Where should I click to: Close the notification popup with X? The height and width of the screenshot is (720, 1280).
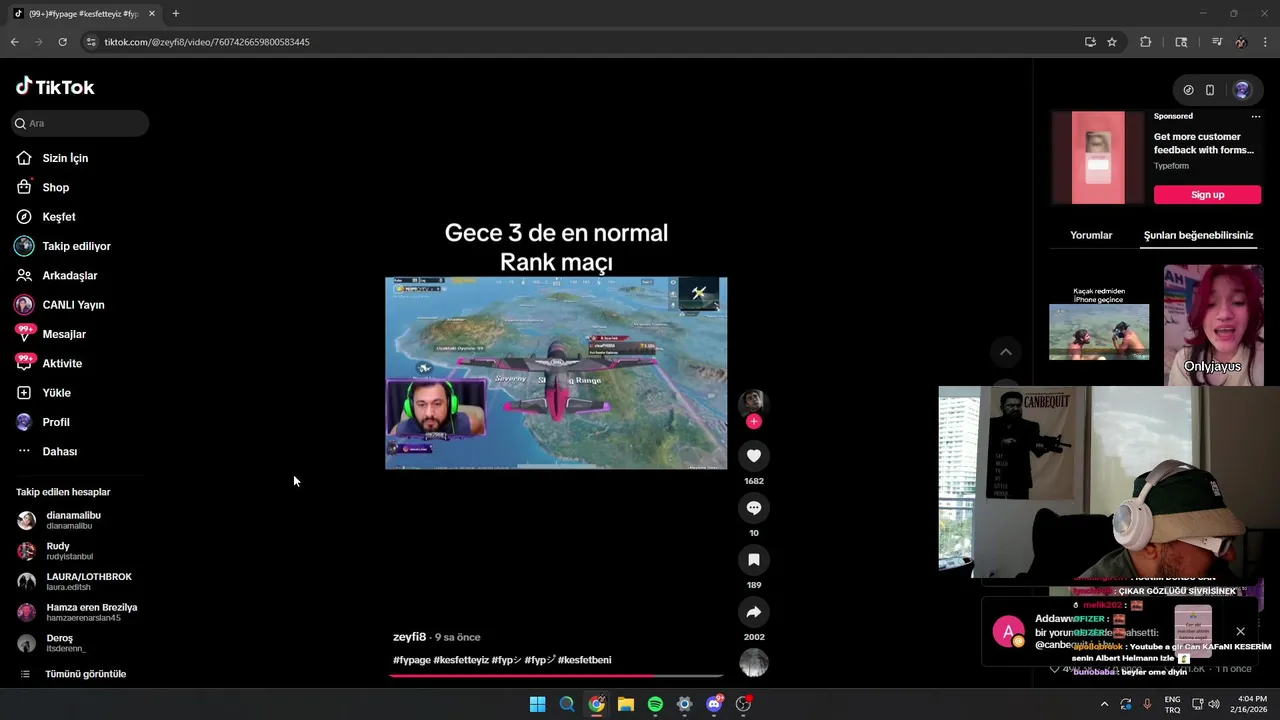pos(1240,632)
